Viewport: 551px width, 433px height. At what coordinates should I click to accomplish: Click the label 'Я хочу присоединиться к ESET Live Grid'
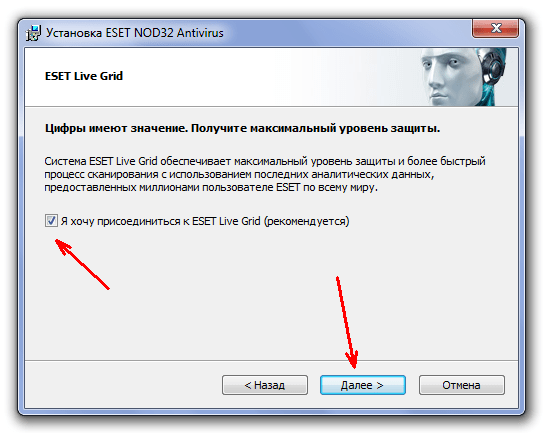click(161, 221)
